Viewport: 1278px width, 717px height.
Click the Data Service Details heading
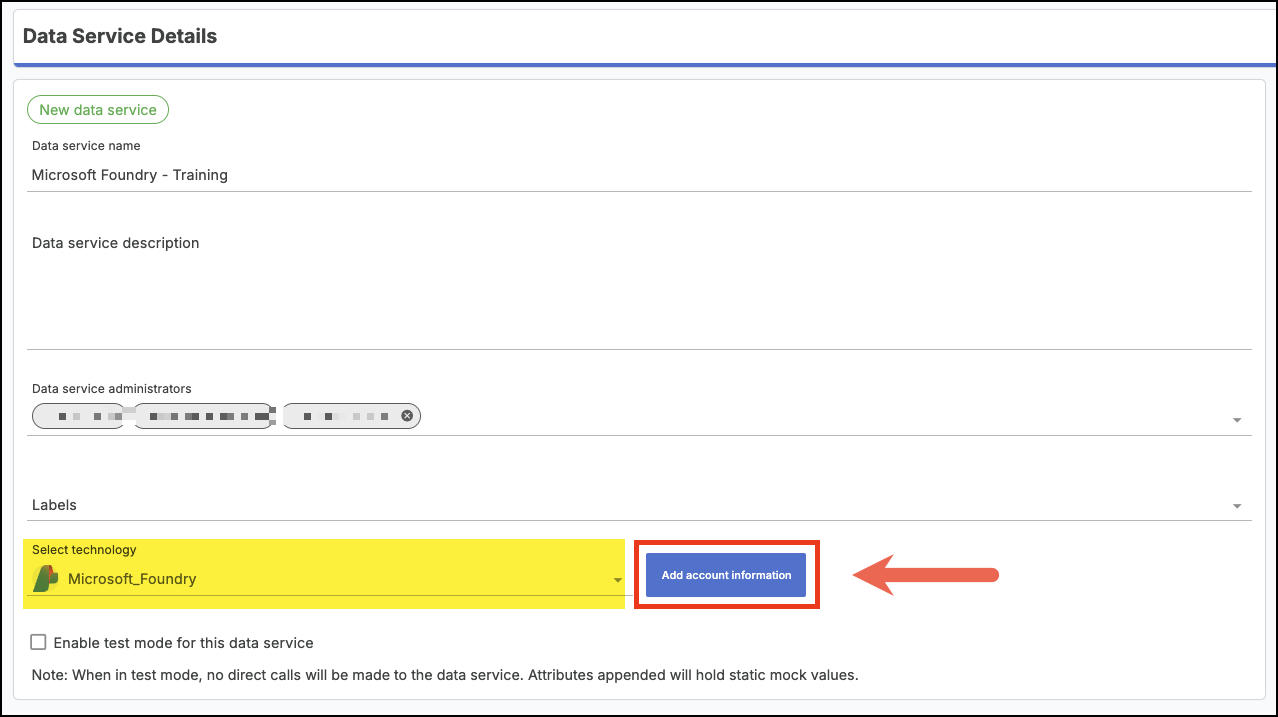pos(120,36)
